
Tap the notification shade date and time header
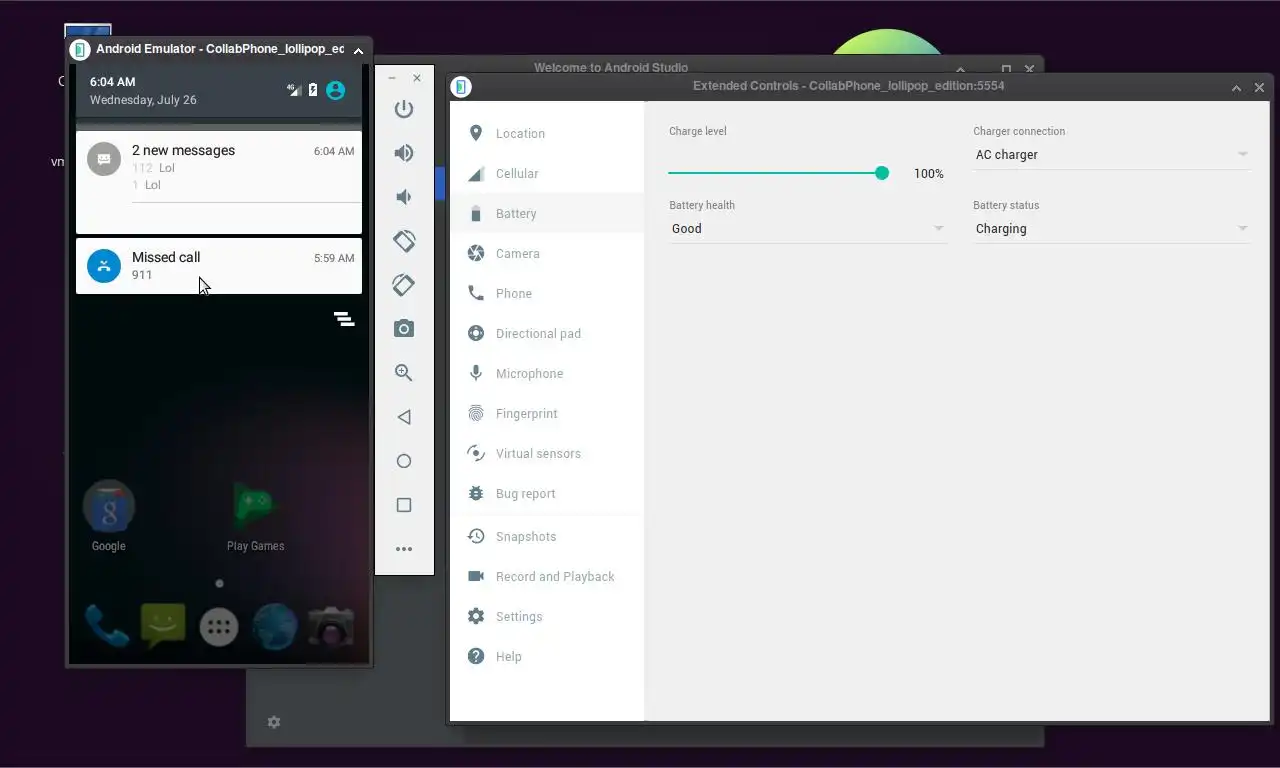point(143,90)
